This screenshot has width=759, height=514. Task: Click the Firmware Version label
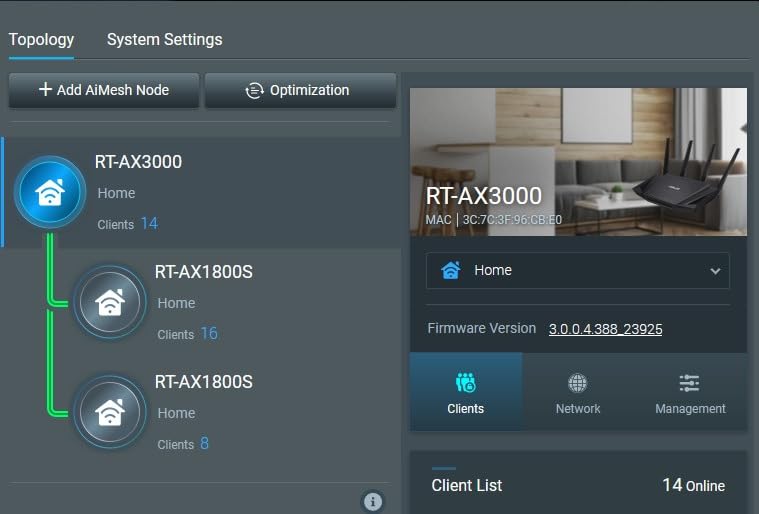pyautogui.click(x=482, y=328)
